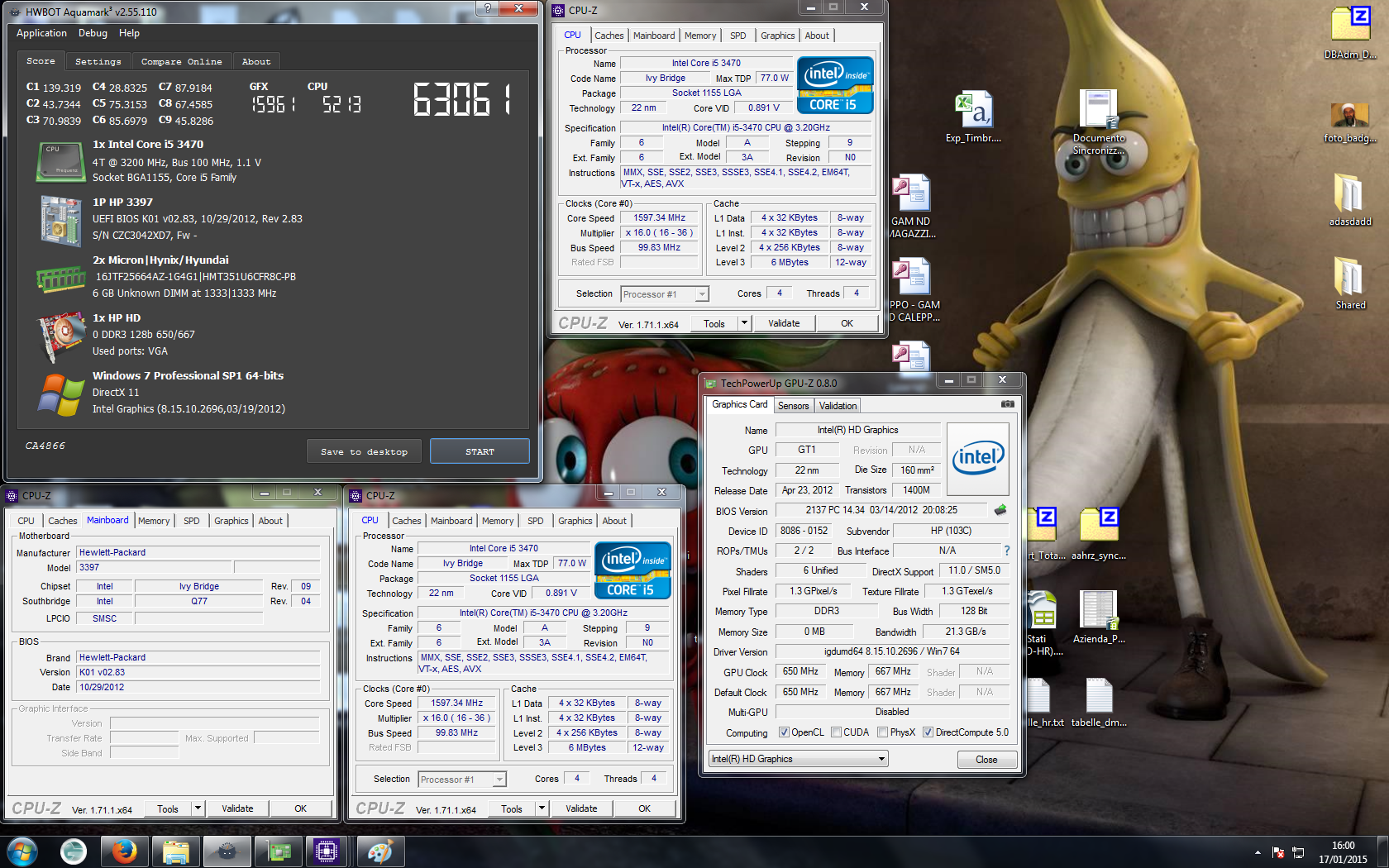Open Graphics tab in bottom-right CPU-Z
Image resolution: width=1389 pixels, height=868 pixels.
click(x=575, y=521)
